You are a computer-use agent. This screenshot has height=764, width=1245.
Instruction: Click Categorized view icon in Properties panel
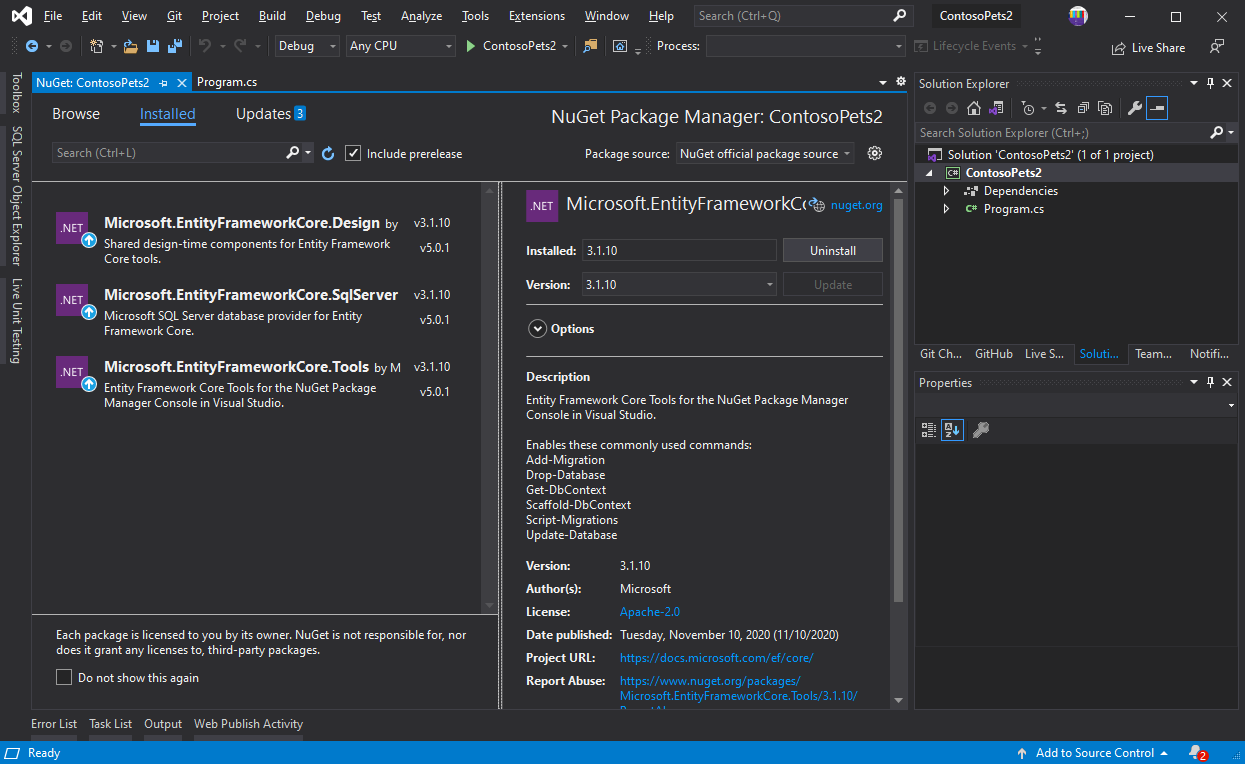pos(928,430)
